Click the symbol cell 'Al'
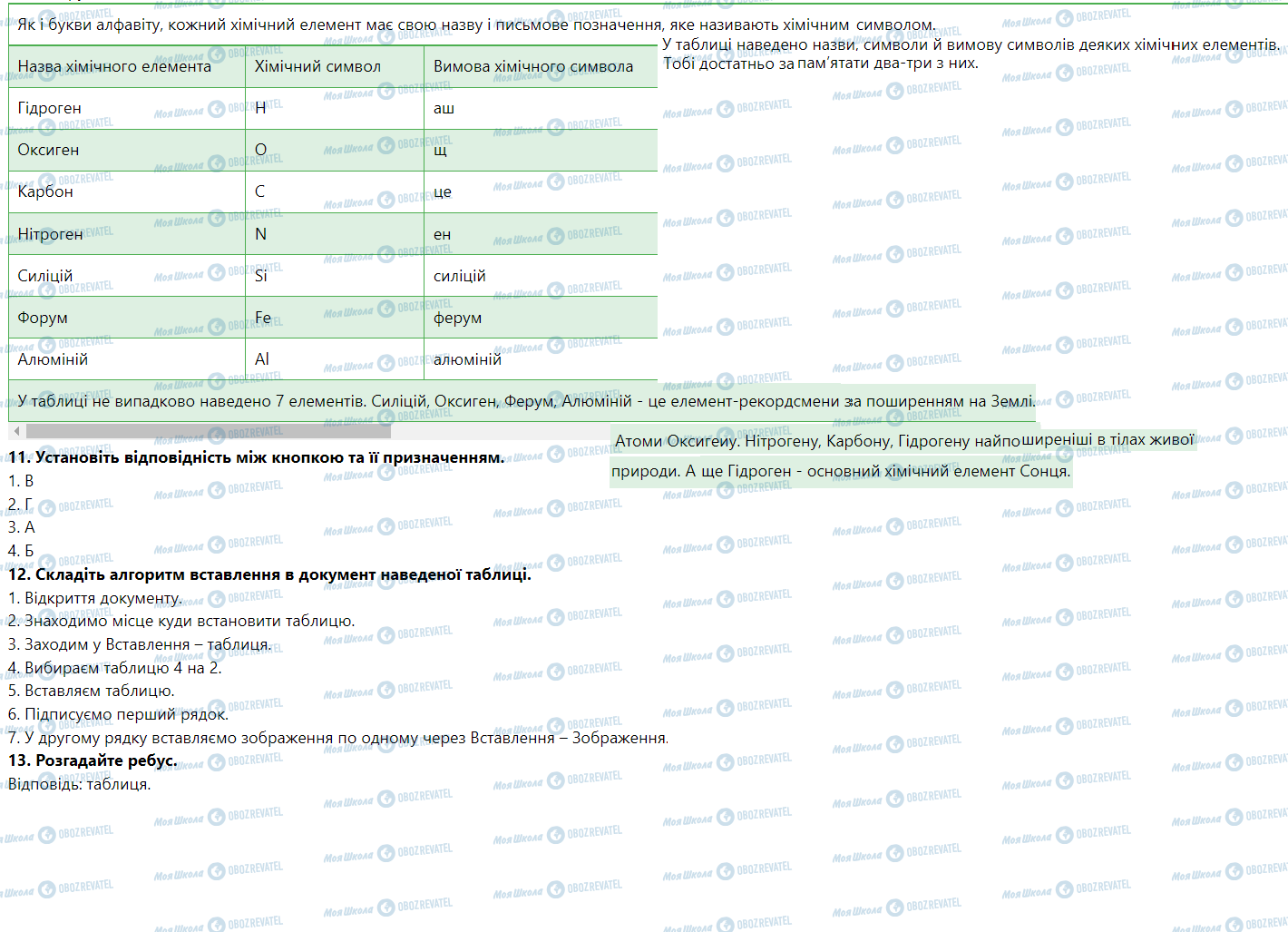This screenshot has width=1288, height=932. point(335,359)
